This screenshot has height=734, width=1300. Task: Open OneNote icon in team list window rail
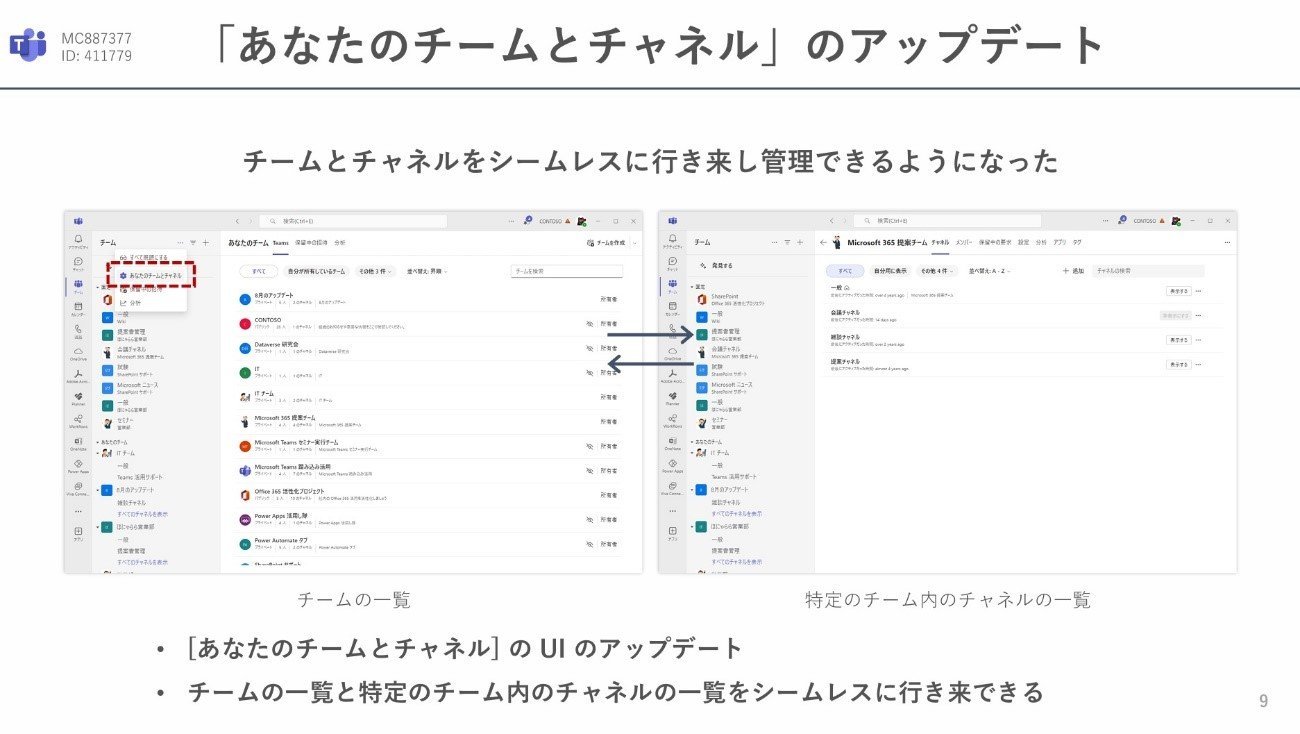pyautogui.click(x=77, y=443)
